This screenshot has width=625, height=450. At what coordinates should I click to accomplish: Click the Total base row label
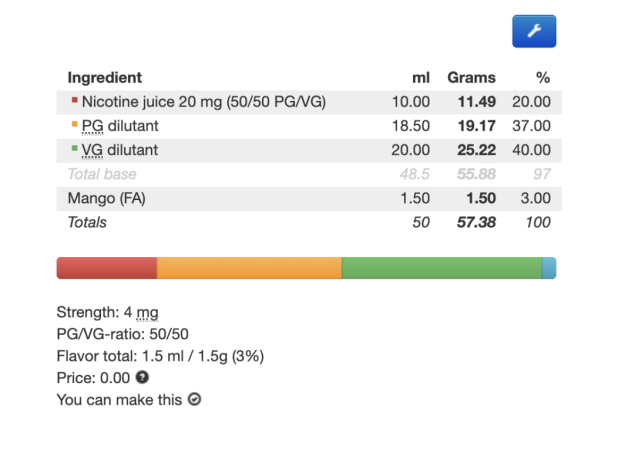pos(102,174)
